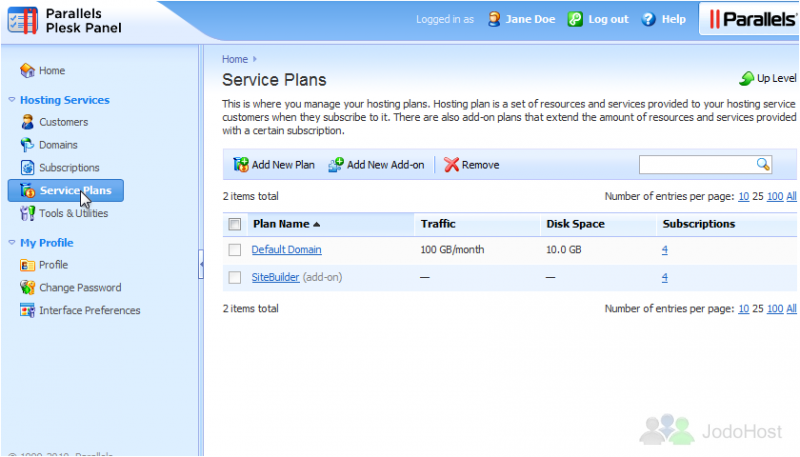Sort by Subscriptions column header
The image size is (800, 457).
point(698,224)
